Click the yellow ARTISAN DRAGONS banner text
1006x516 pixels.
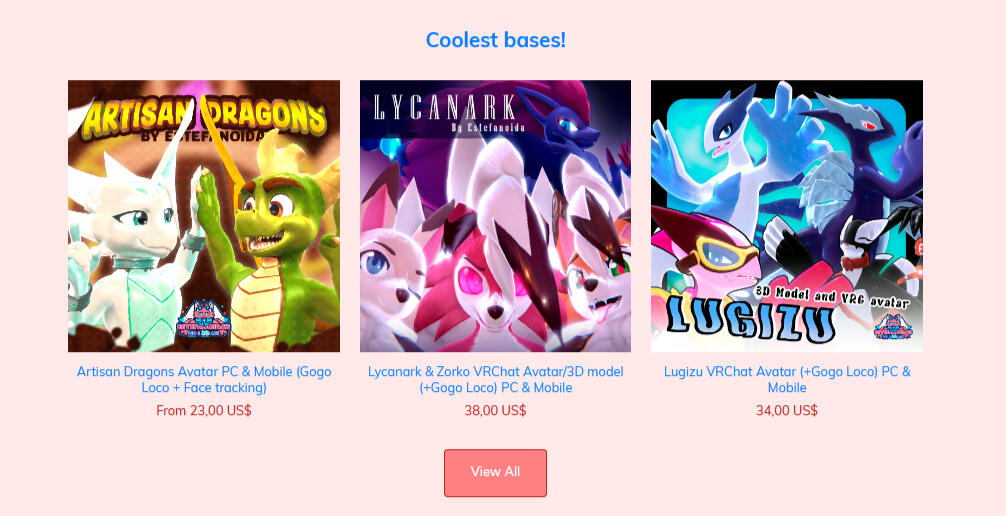pos(204,118)
